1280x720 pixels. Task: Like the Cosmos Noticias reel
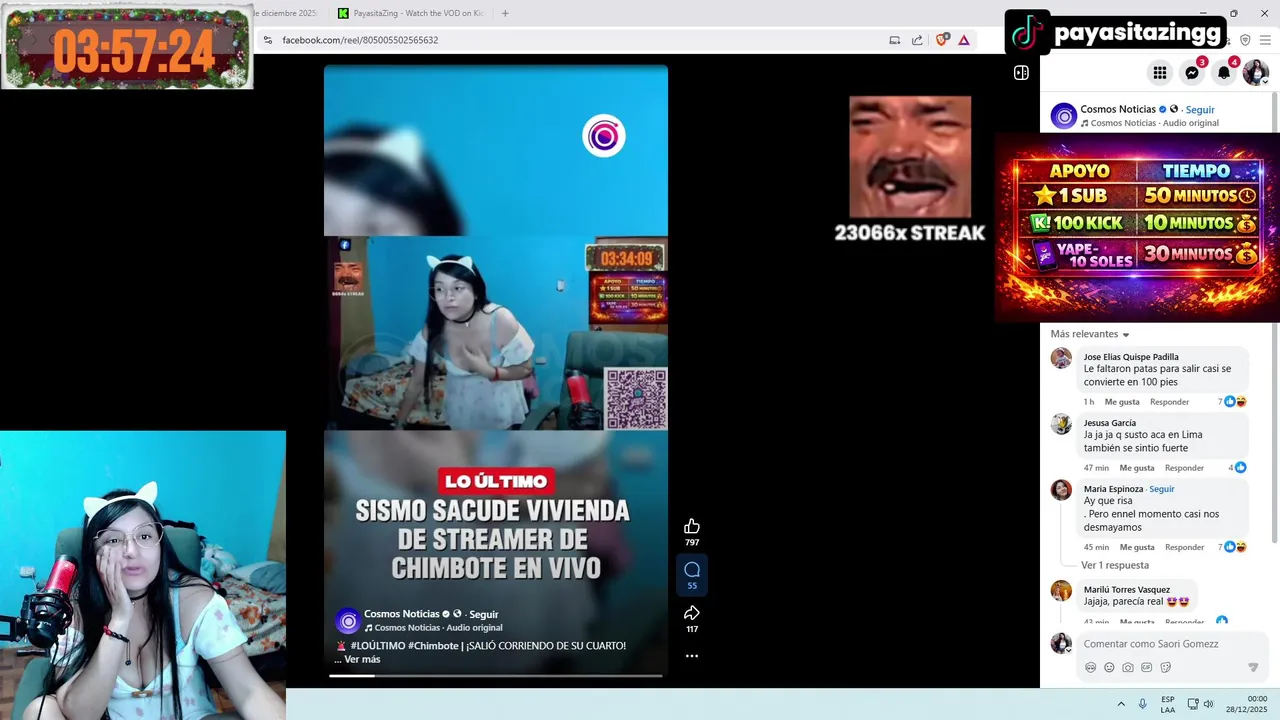click(x=691, y=526)
